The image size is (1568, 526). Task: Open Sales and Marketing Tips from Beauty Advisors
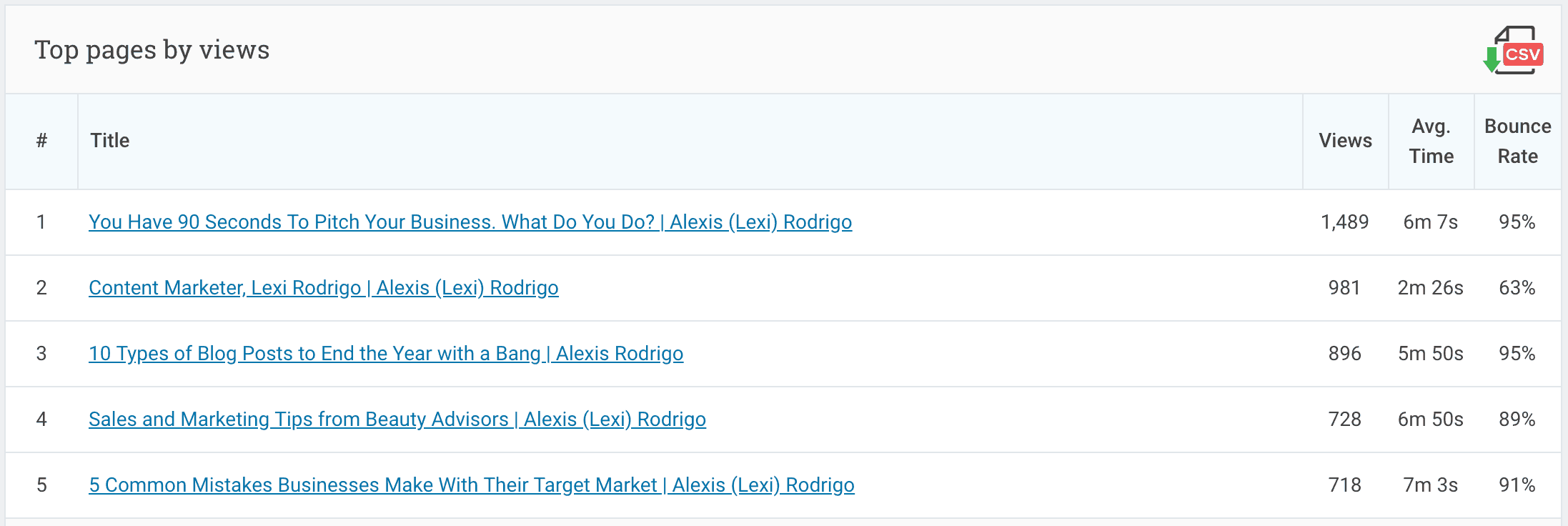(397, 420)
